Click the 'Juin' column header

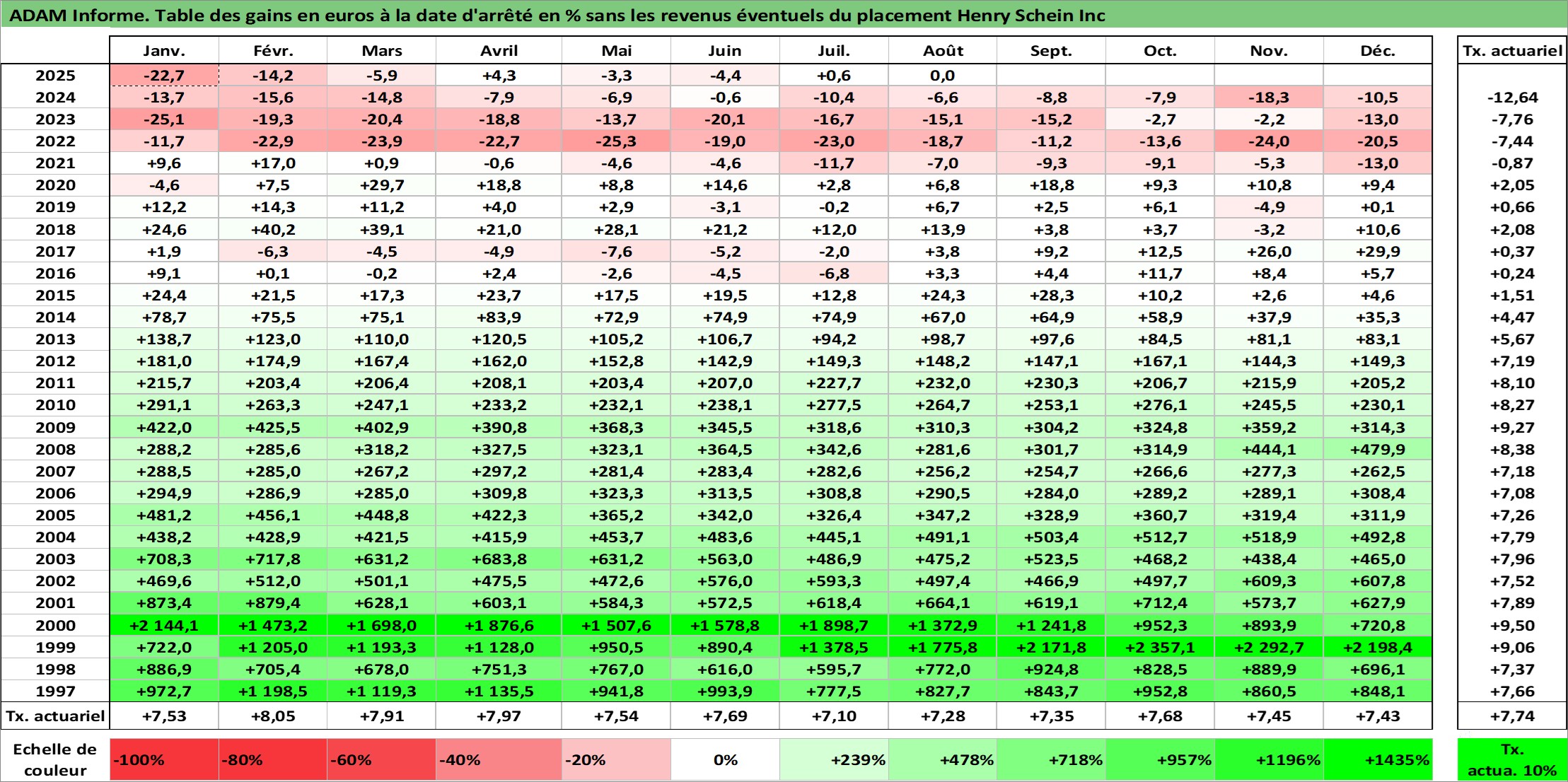[725, 50]
